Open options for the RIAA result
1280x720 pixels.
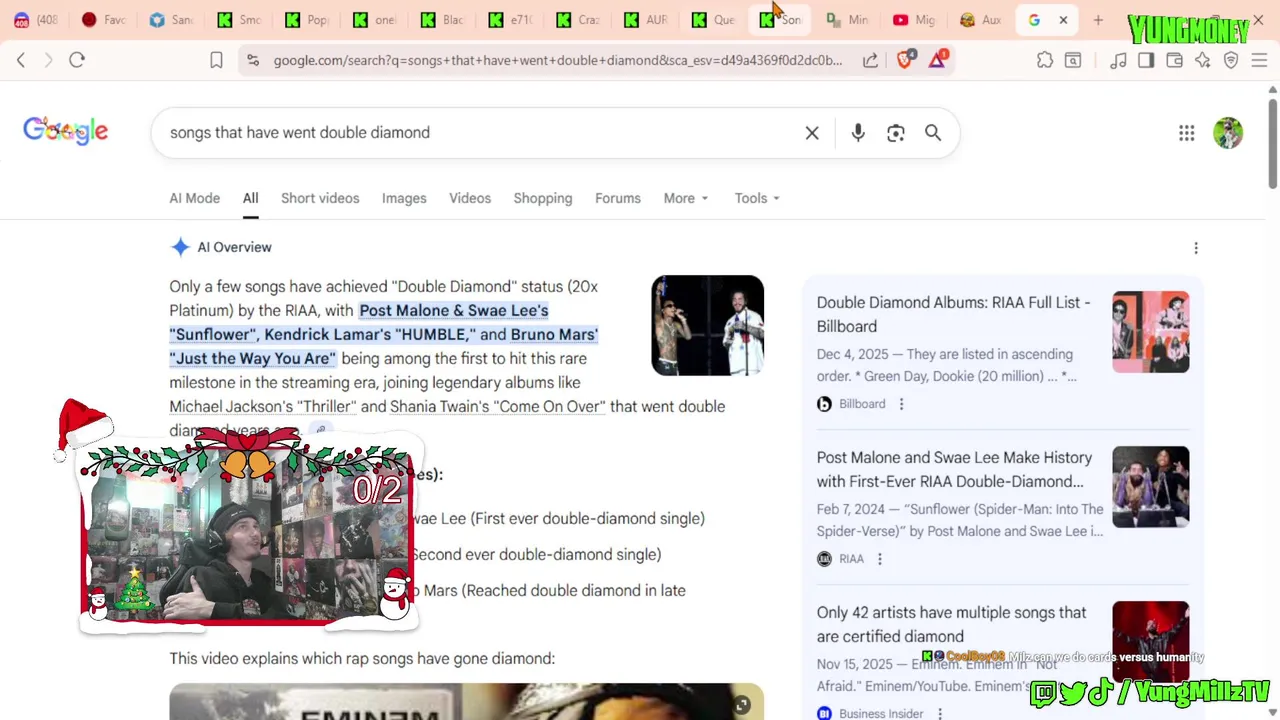tap(880, 559)
